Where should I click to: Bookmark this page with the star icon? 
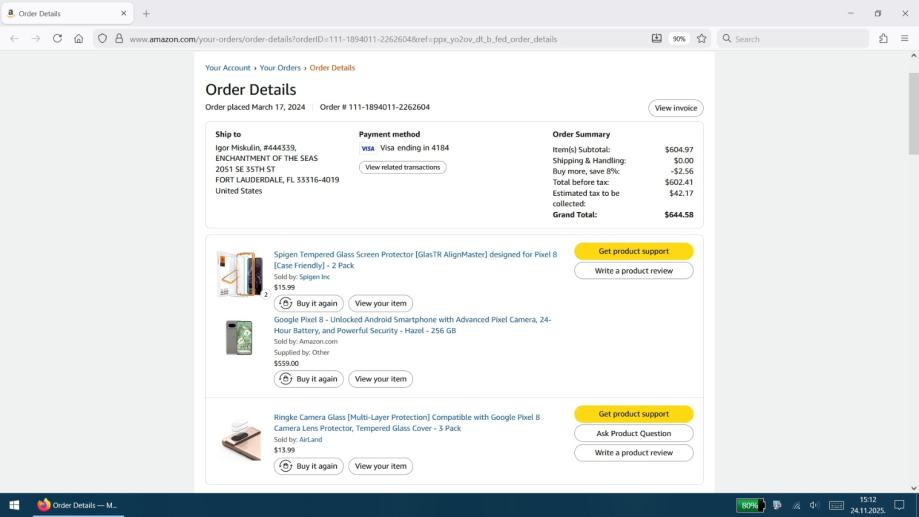pyautogui.click(x=702, y=39)
